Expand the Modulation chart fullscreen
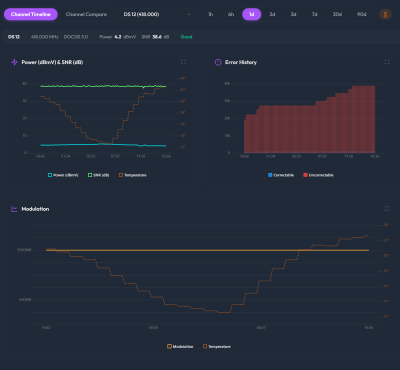This screenshot has height=370, width=400. coord(387,209)
